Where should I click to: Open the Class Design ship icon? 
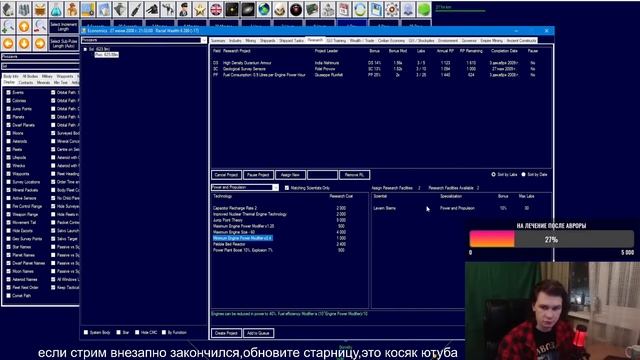click(120, 9)
